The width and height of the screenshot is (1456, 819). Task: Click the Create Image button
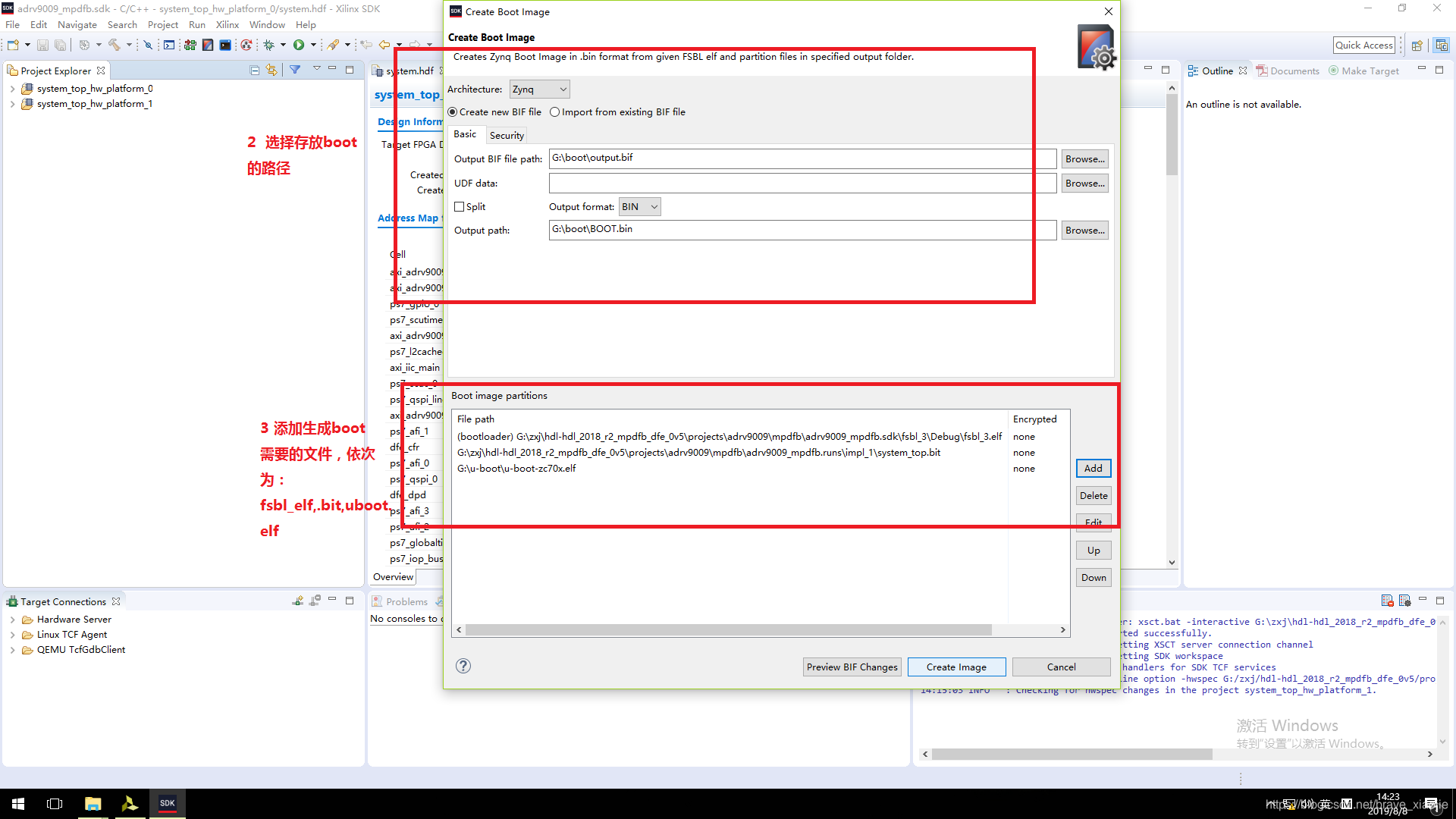[955, 667]
